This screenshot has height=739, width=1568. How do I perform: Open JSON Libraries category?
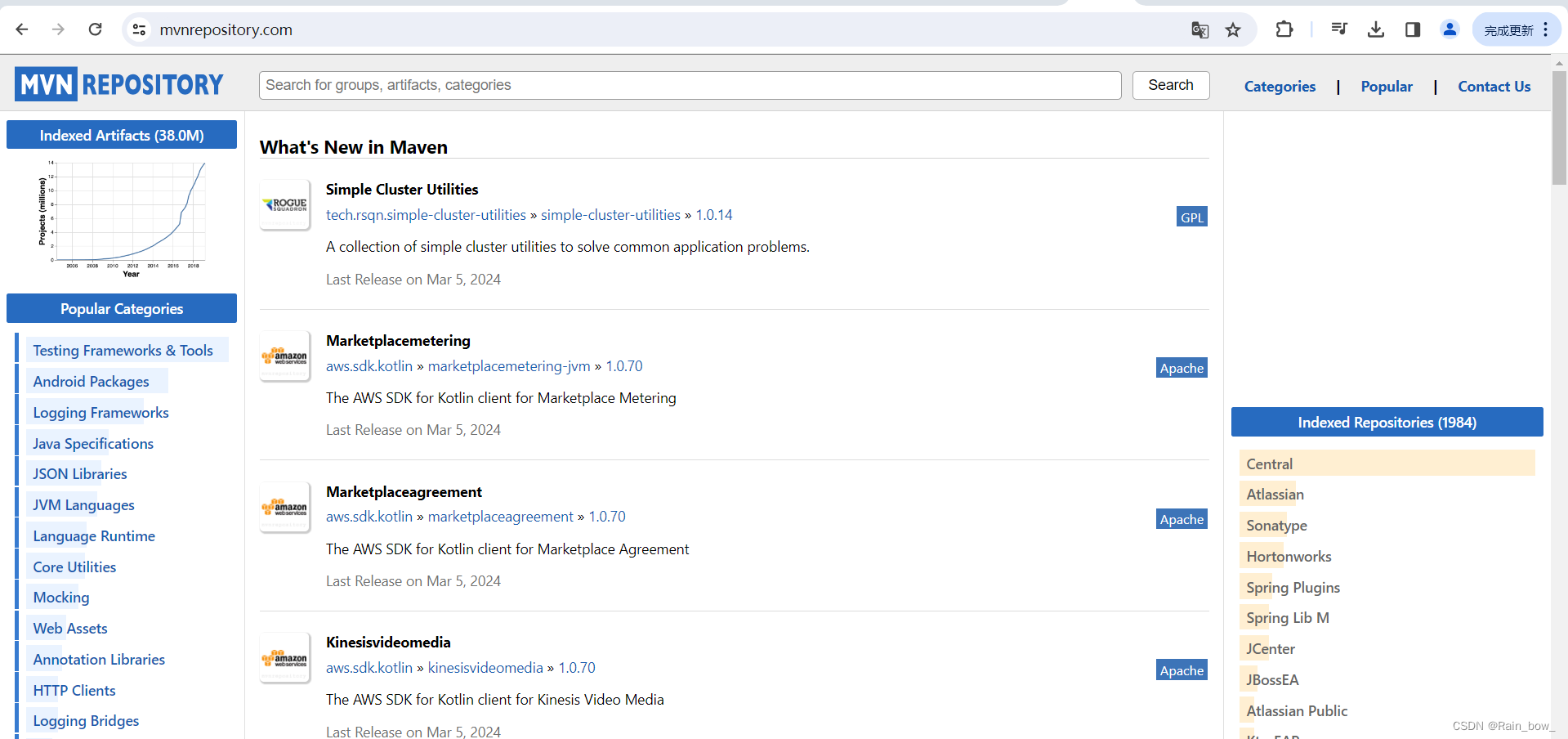click(80, 474)
